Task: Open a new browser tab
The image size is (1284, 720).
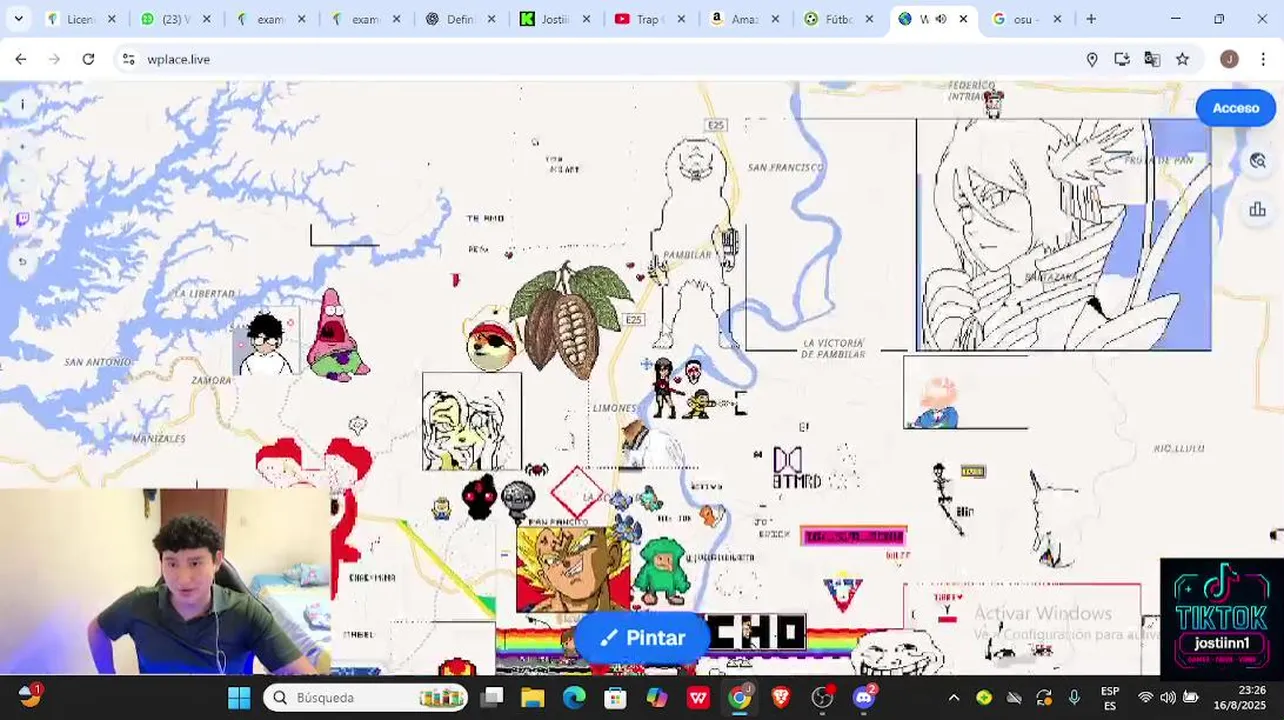Action: [x=1091, y=19]
